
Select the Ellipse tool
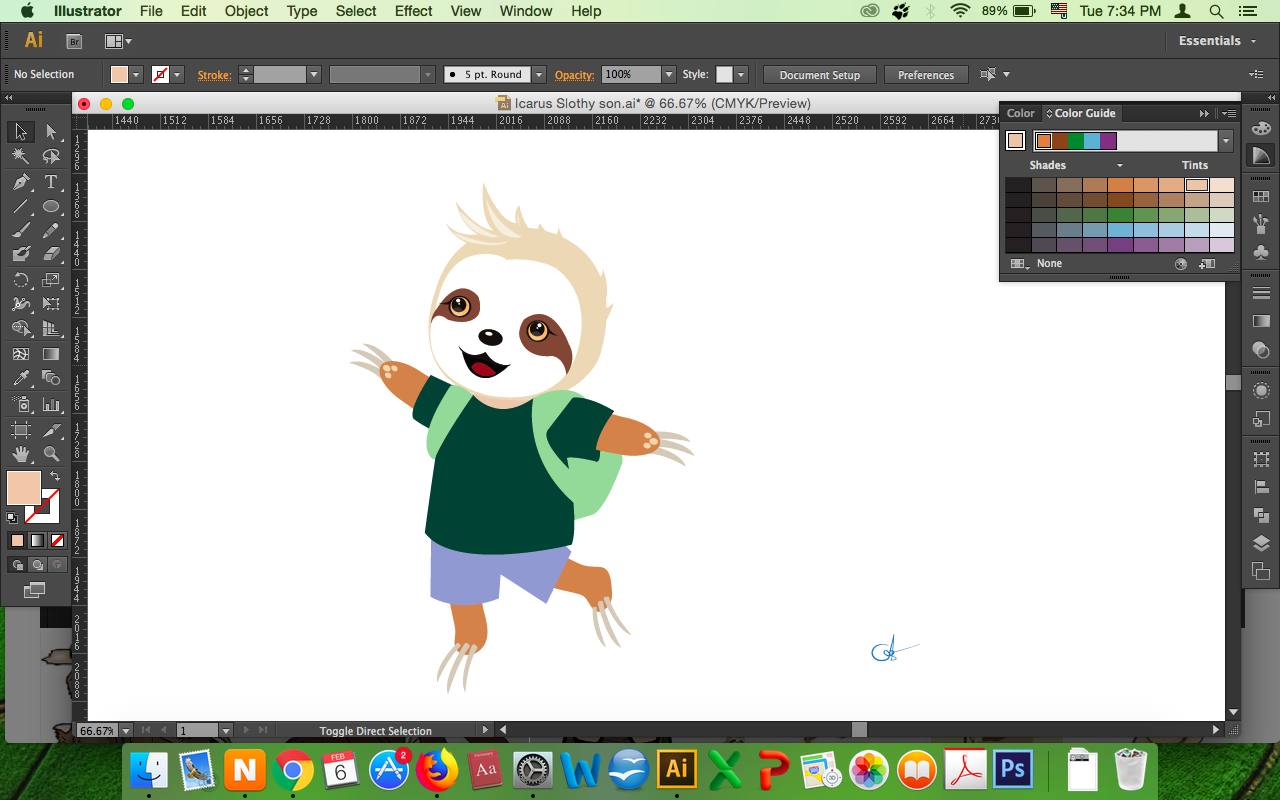click(x=51, y=207)
